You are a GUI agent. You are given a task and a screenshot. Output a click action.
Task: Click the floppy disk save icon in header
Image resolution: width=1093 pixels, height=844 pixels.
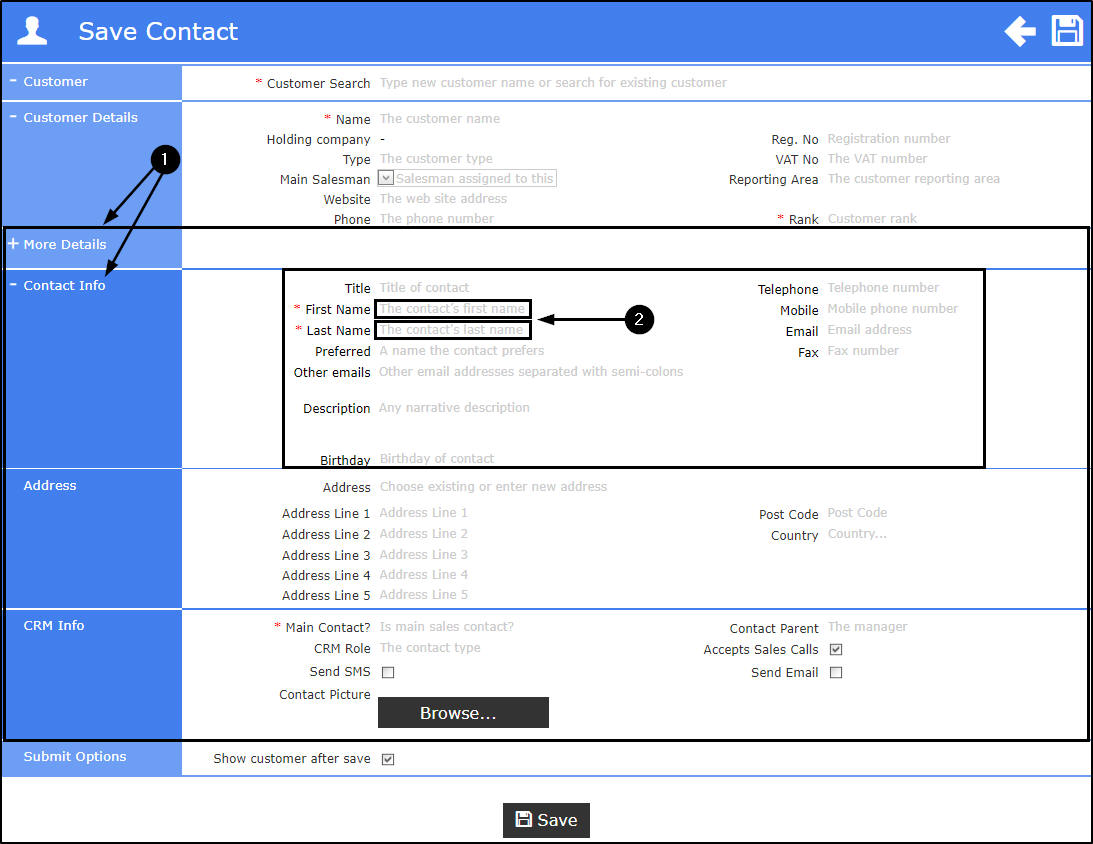pos(1067,31)
